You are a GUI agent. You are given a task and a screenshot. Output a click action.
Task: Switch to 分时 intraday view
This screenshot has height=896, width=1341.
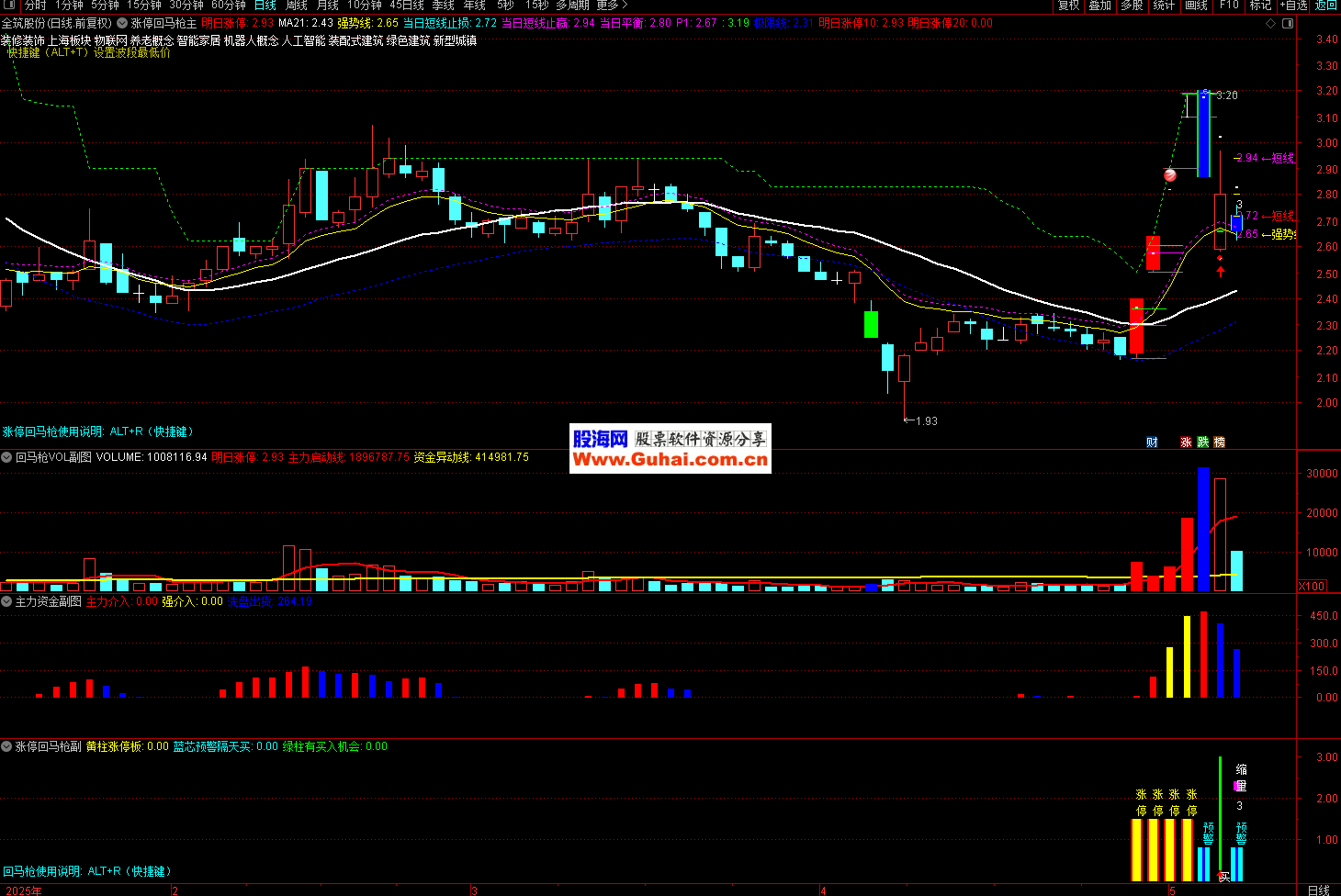(x=35, y=6)
